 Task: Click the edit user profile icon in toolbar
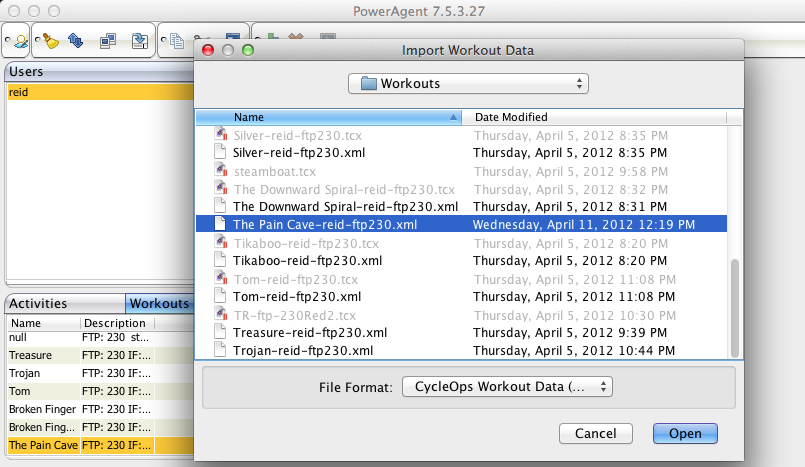21,41
